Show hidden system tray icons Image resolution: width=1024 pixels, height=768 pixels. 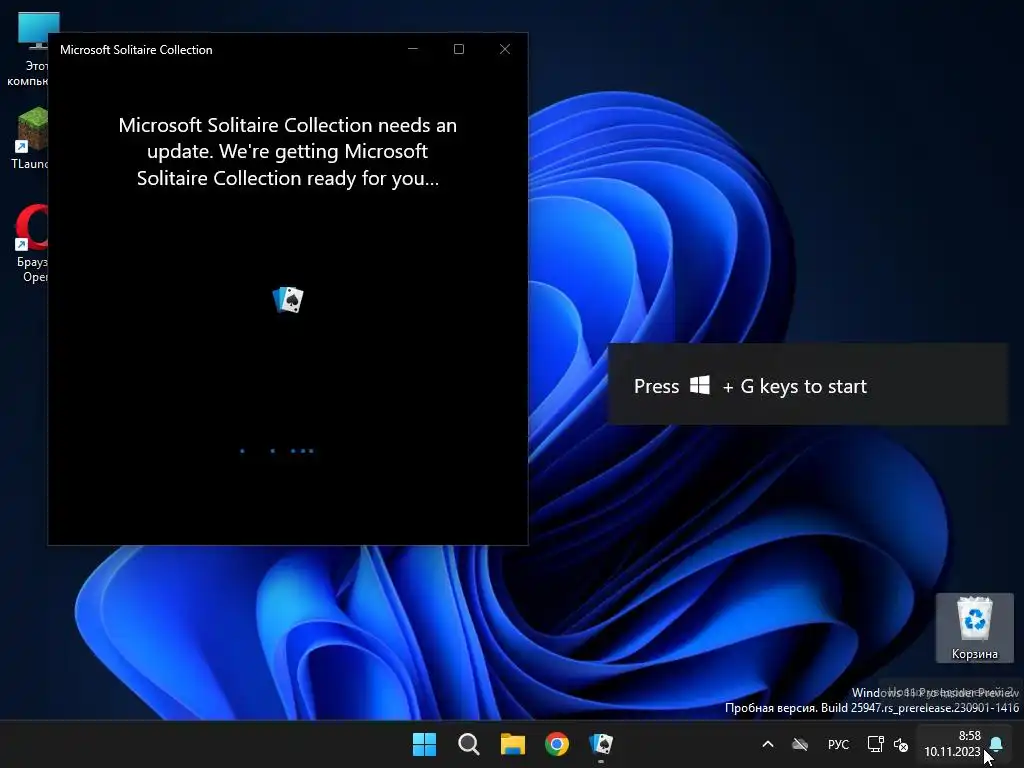[x=768, y=744]
